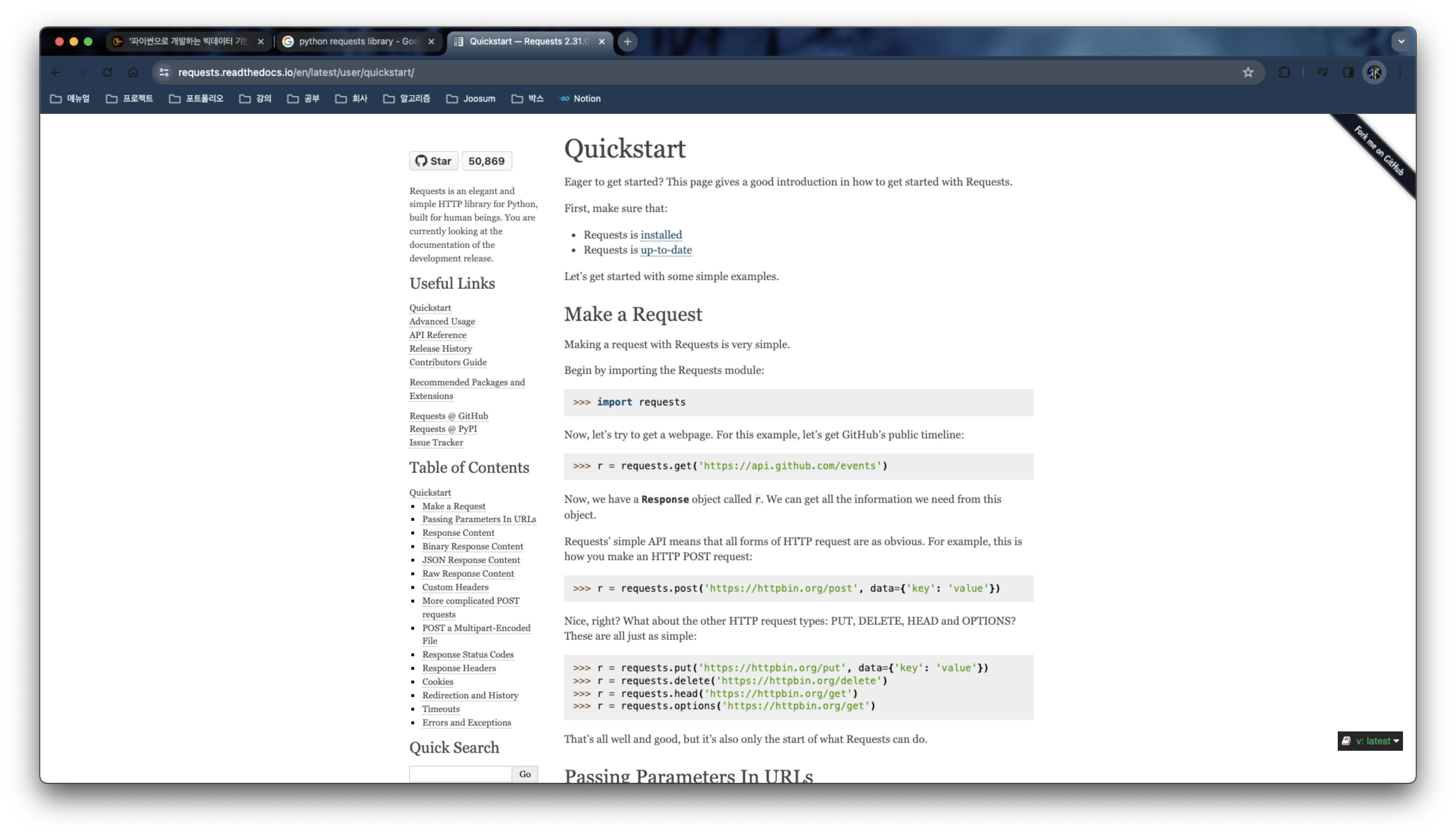Bookmark page with the star icon
The height and width of the screenshot is (836, 1456).
(x=1247, y=72)
